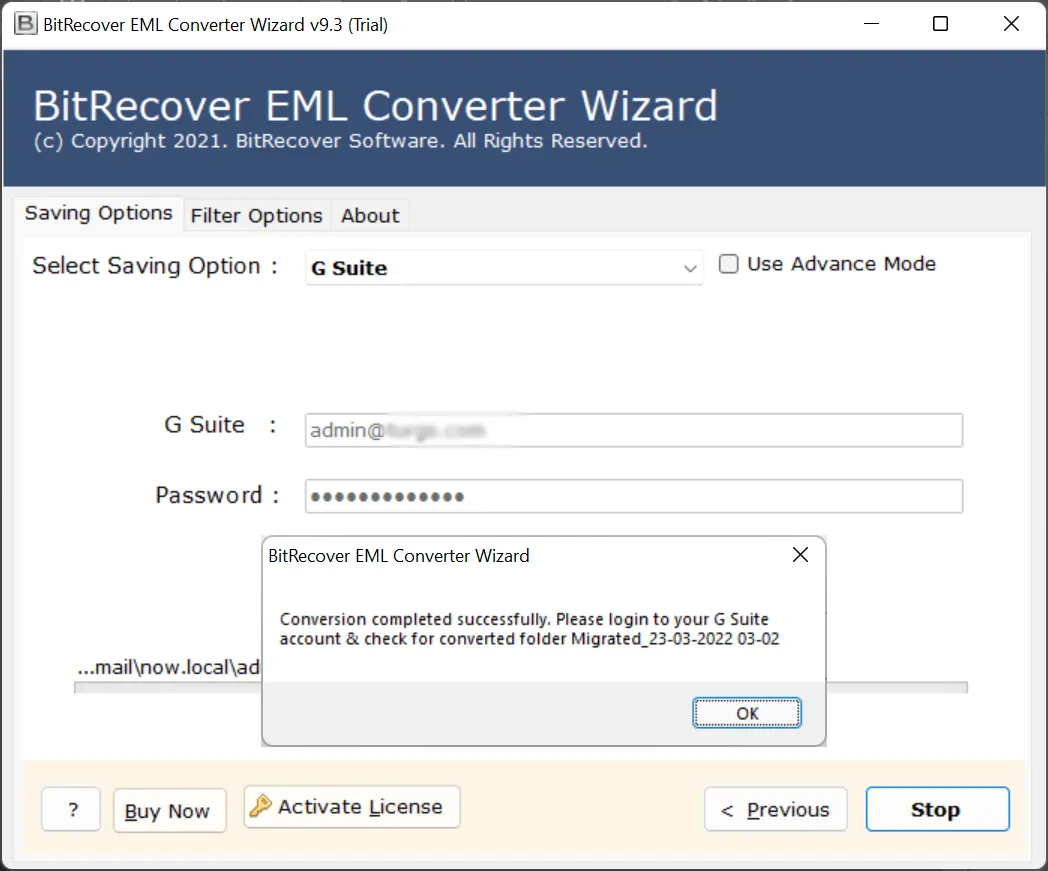This screenshot has width=1048, height=871.
Task: Switch to the Saving Options tab
Action: click(x=98, y=214)
